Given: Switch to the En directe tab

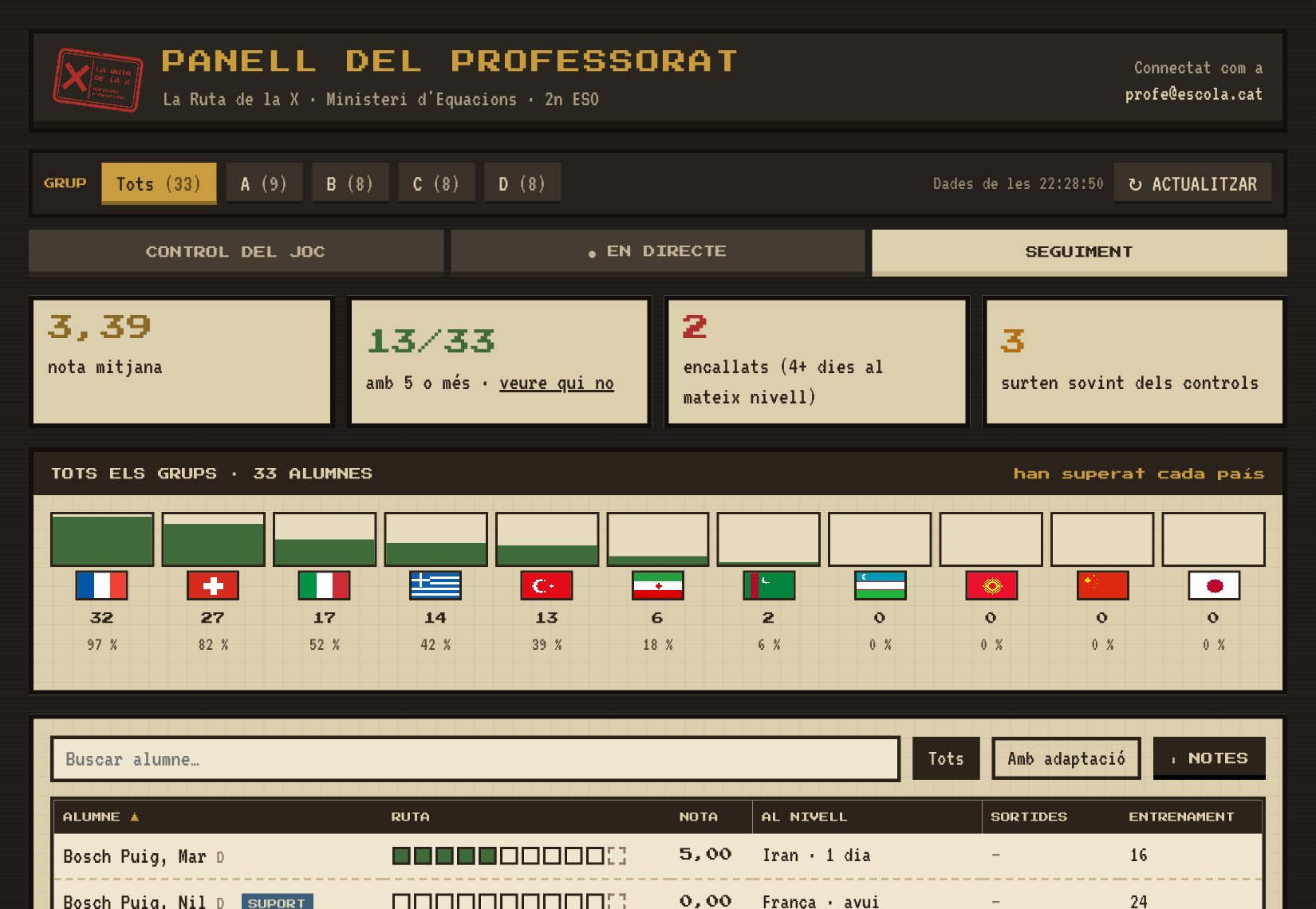Looking at the screenshot, I should [658, 252].
